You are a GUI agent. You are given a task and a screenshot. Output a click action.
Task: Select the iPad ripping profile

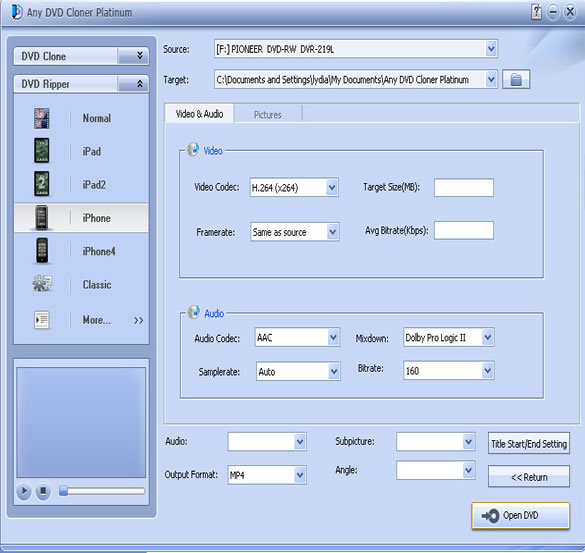(81, 151)
